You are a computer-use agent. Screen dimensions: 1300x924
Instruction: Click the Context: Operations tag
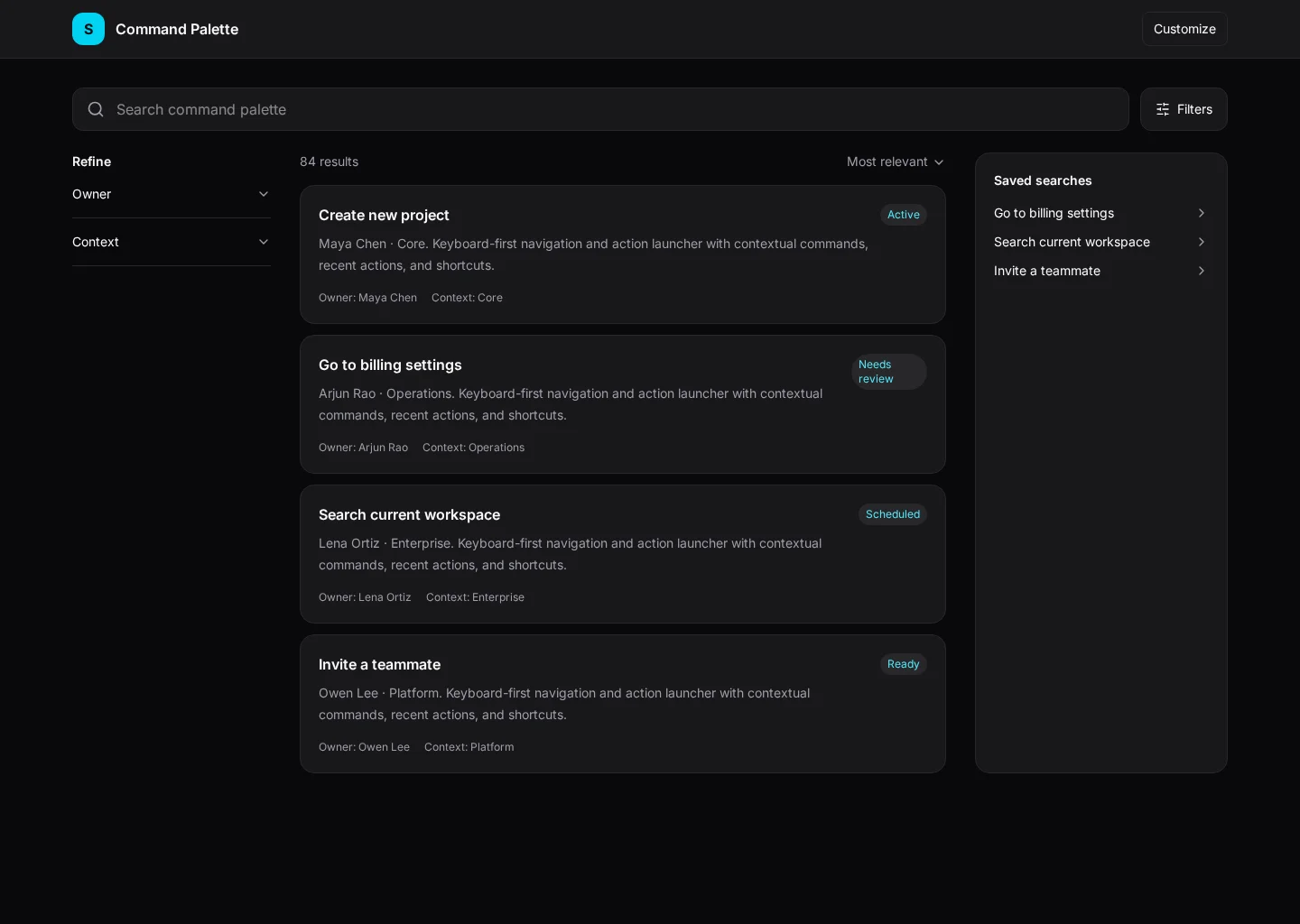[x=473, y=448]
